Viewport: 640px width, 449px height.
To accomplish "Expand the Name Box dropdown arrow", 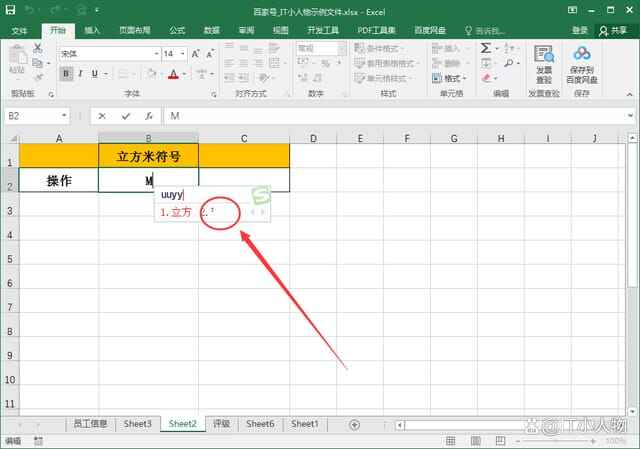I will click(x=65, y=116).
